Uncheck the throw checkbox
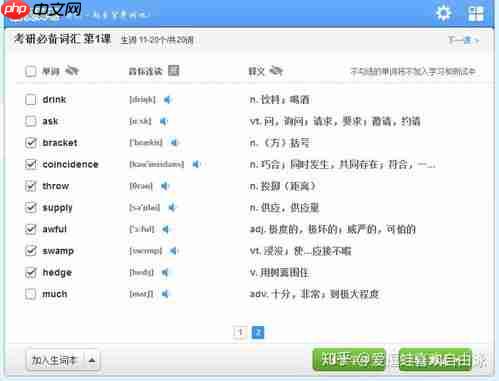Viewport: 499px width, 381px height. [31, 186]
